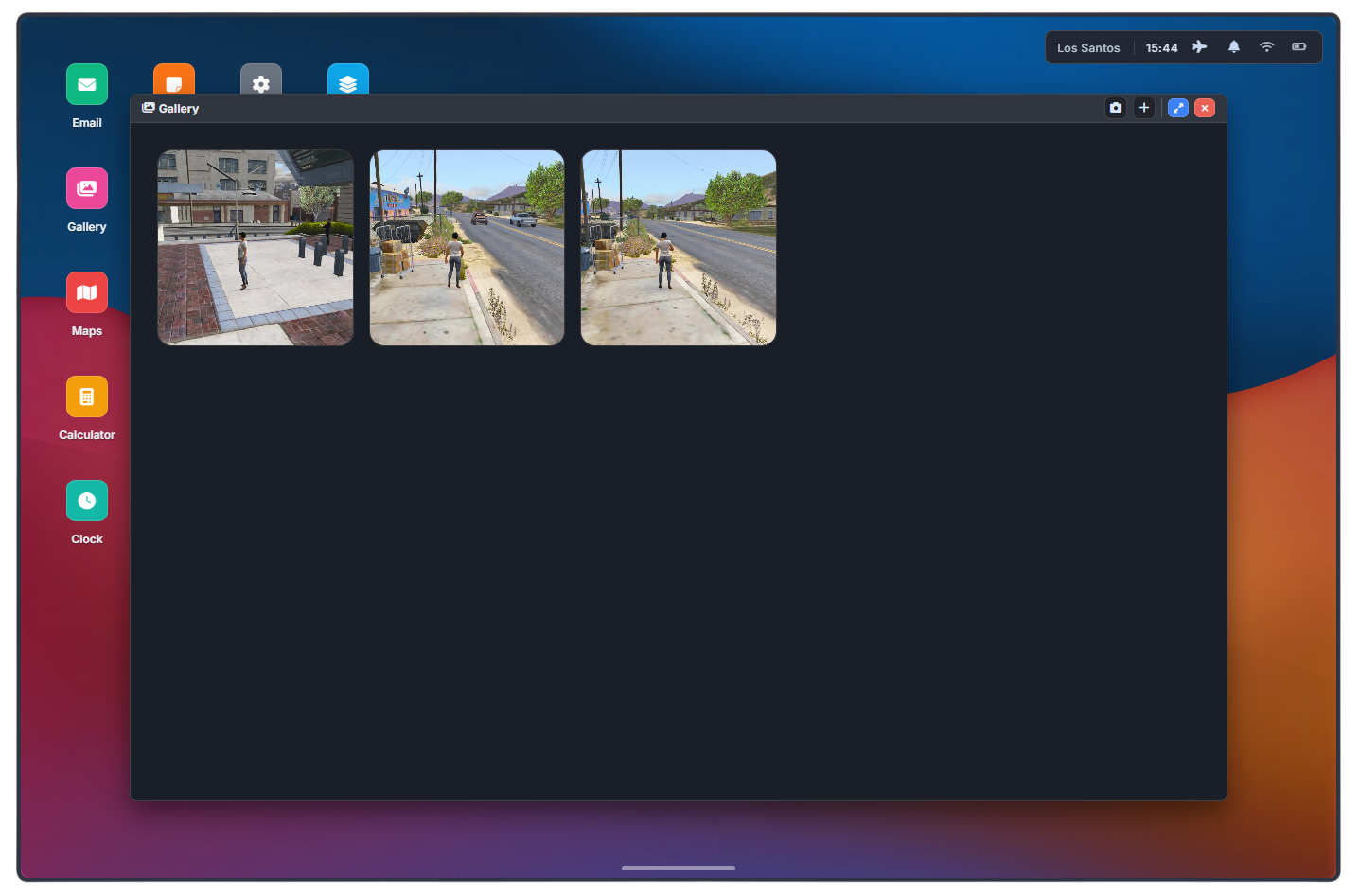1359x896 pixels.
Task: Launch the Clock app
Action: coord(87,501)
